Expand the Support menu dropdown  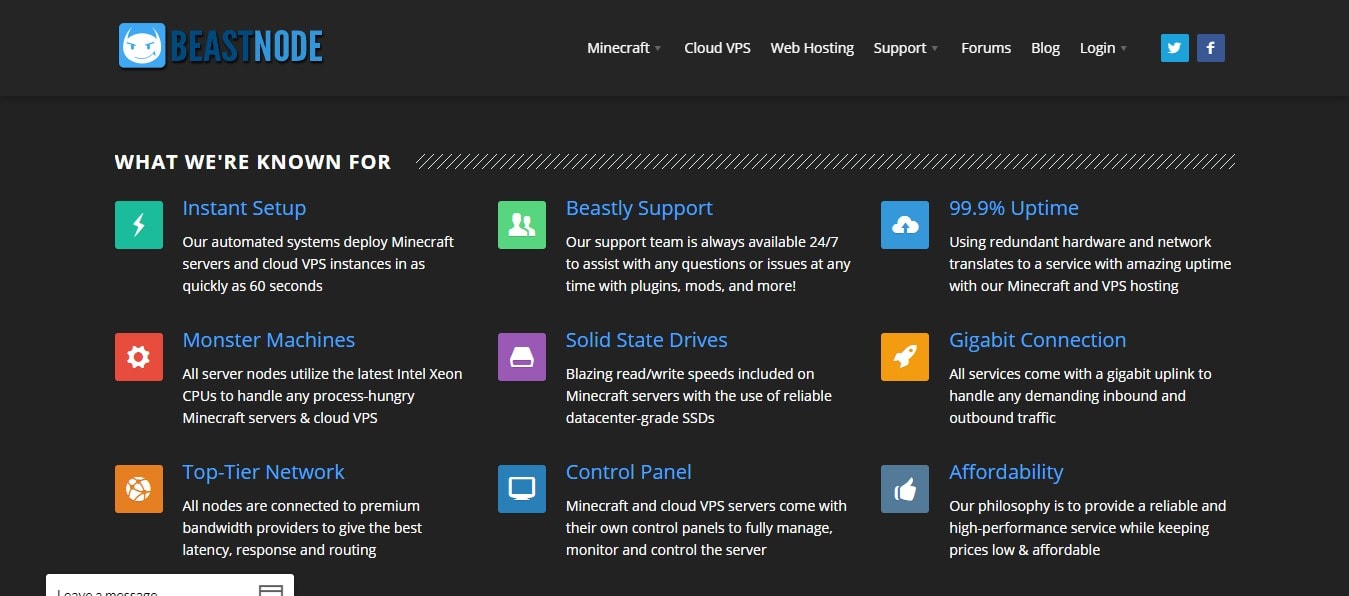coord(906,48)
